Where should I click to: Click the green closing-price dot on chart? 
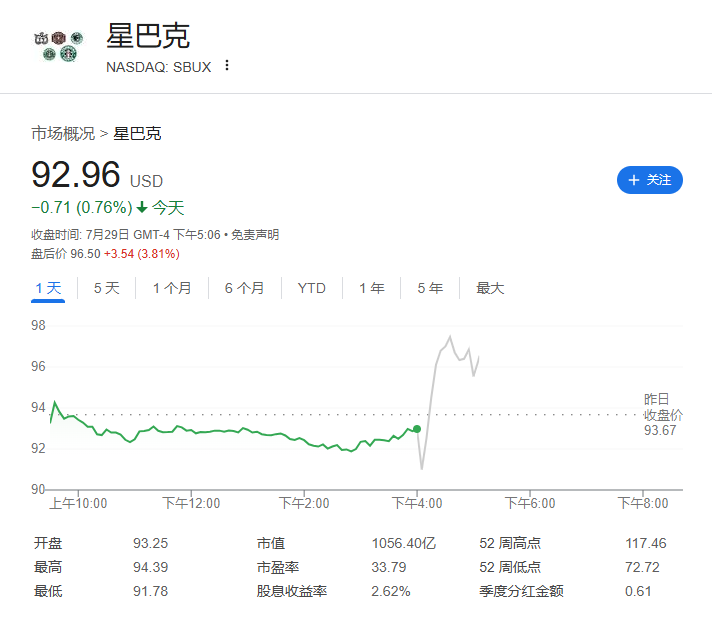417,429
